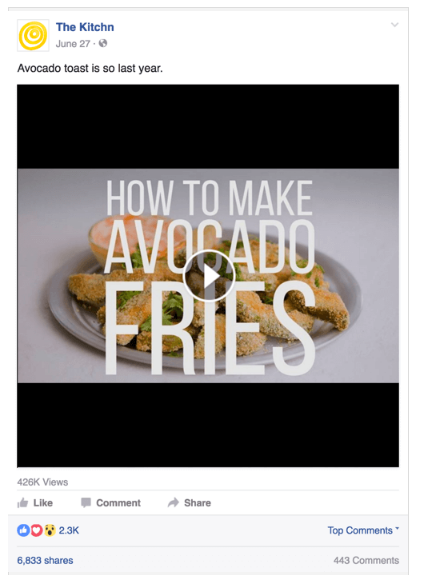Open the post options chevron menu

point(394,25)
